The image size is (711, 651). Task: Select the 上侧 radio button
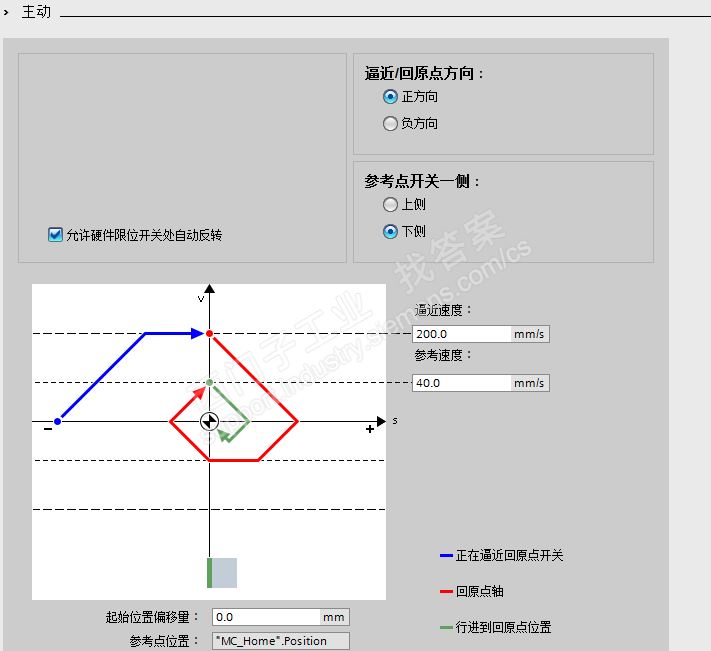click(390, 204)
